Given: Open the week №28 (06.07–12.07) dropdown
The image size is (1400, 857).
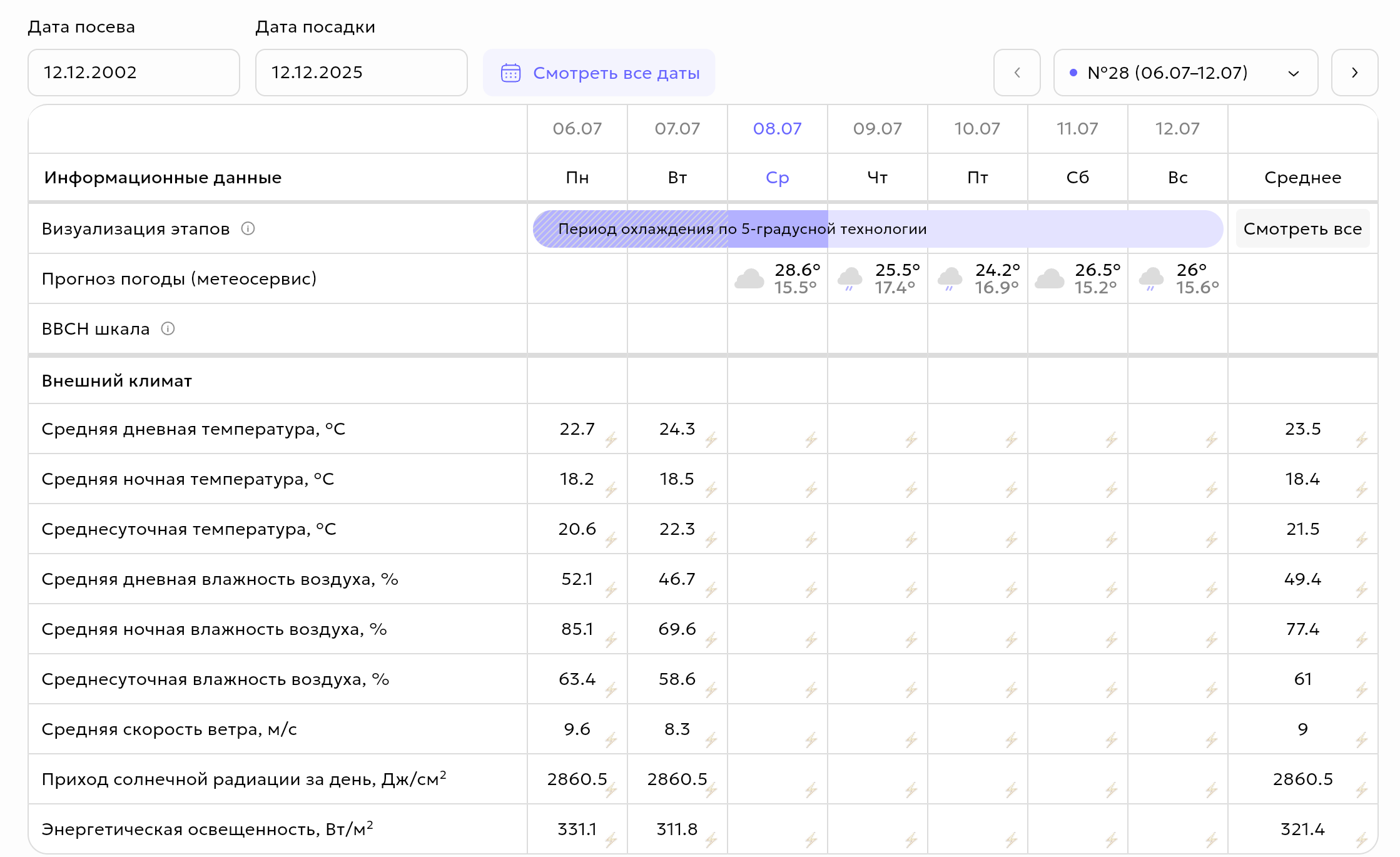Looking at the screenshot, I should (x=1185, y=73).
